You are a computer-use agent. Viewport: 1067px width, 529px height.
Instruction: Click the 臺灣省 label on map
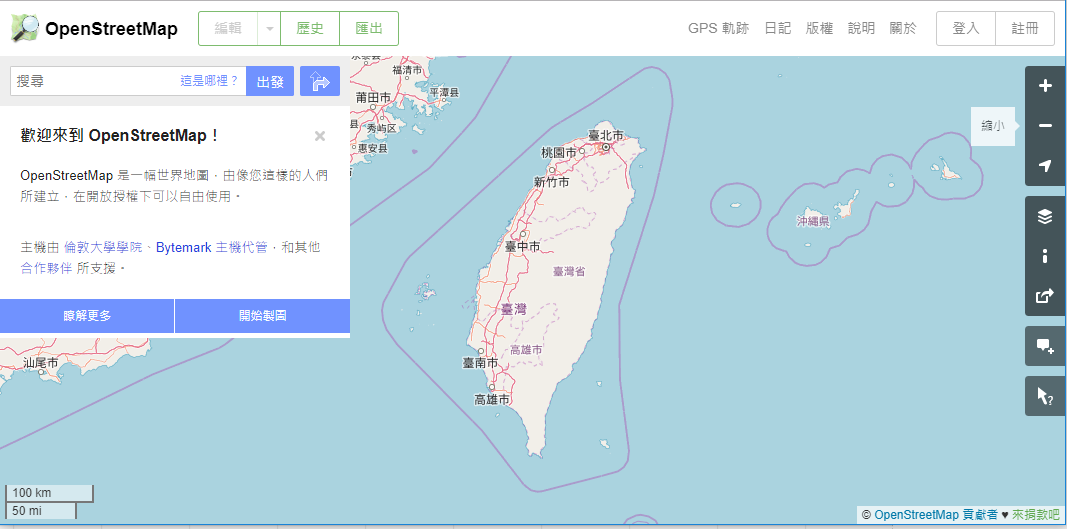pyautogui.click(x=569, y=271)
